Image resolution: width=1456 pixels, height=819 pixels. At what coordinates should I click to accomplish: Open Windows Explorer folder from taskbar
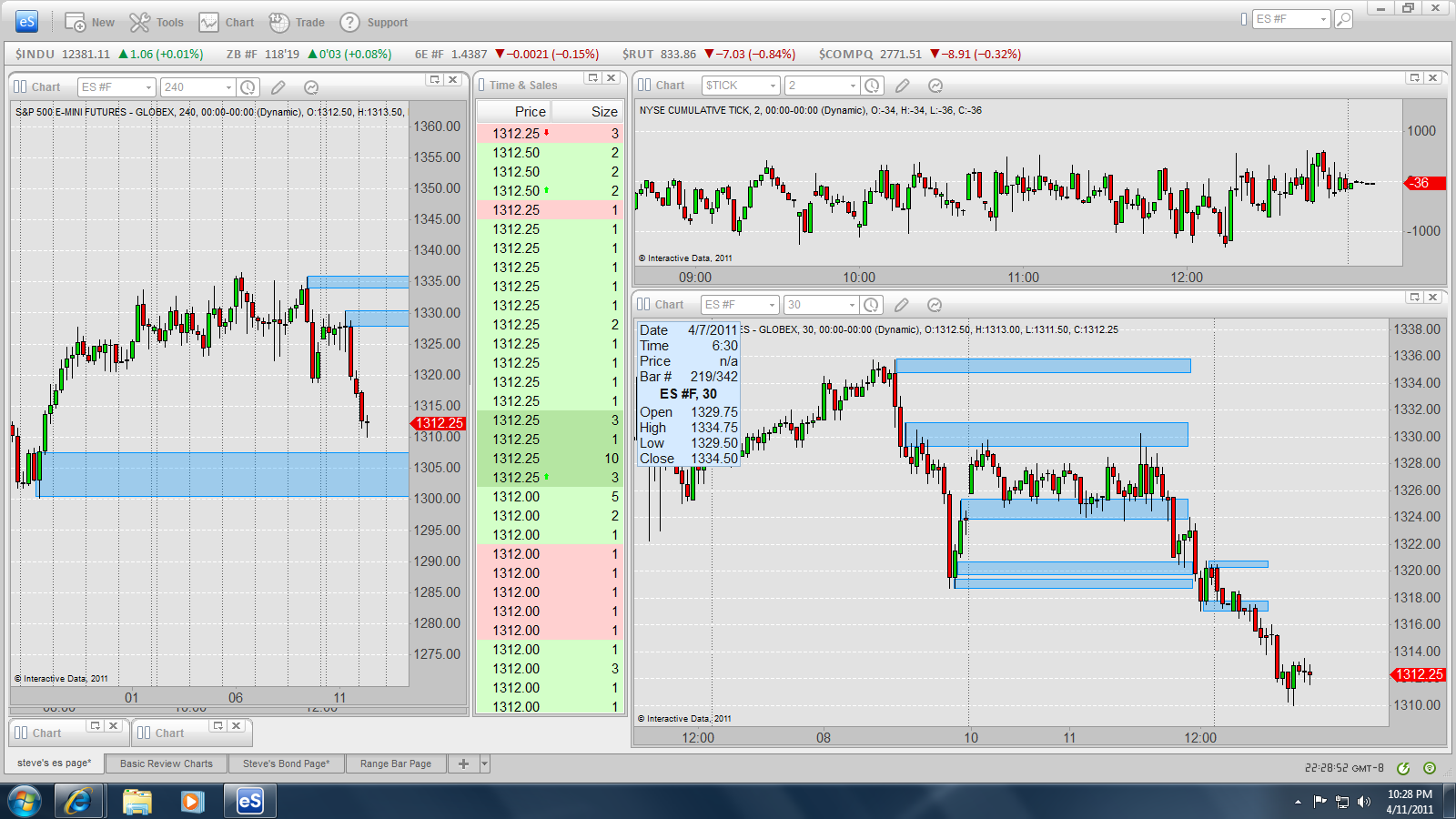[136, 802]
